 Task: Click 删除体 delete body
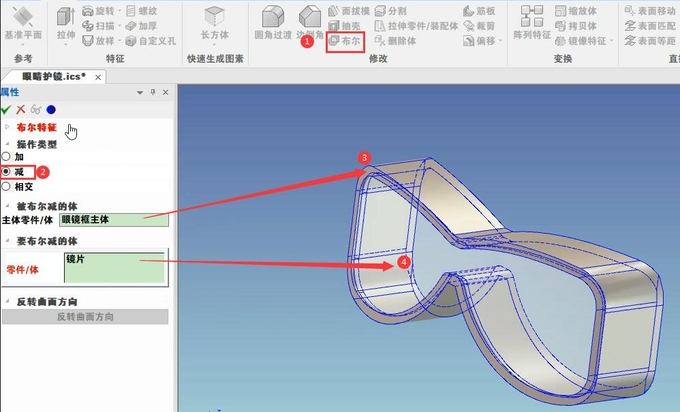point(396,41)
